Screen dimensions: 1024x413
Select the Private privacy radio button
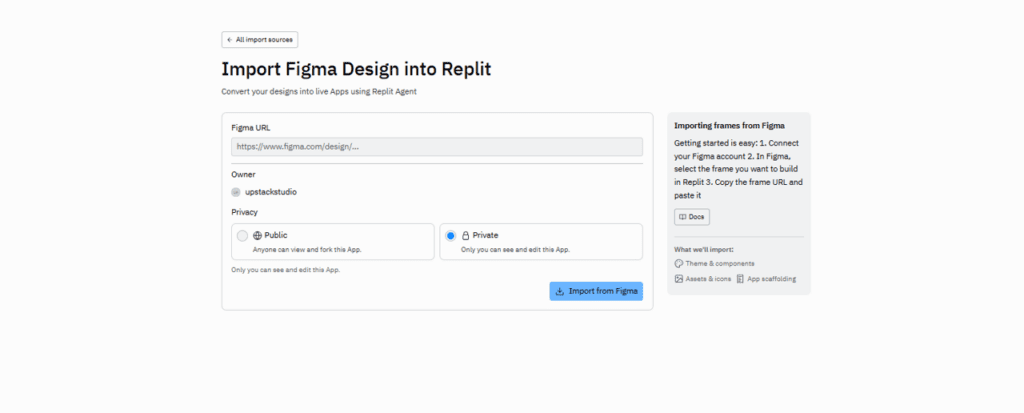point(450,236)
